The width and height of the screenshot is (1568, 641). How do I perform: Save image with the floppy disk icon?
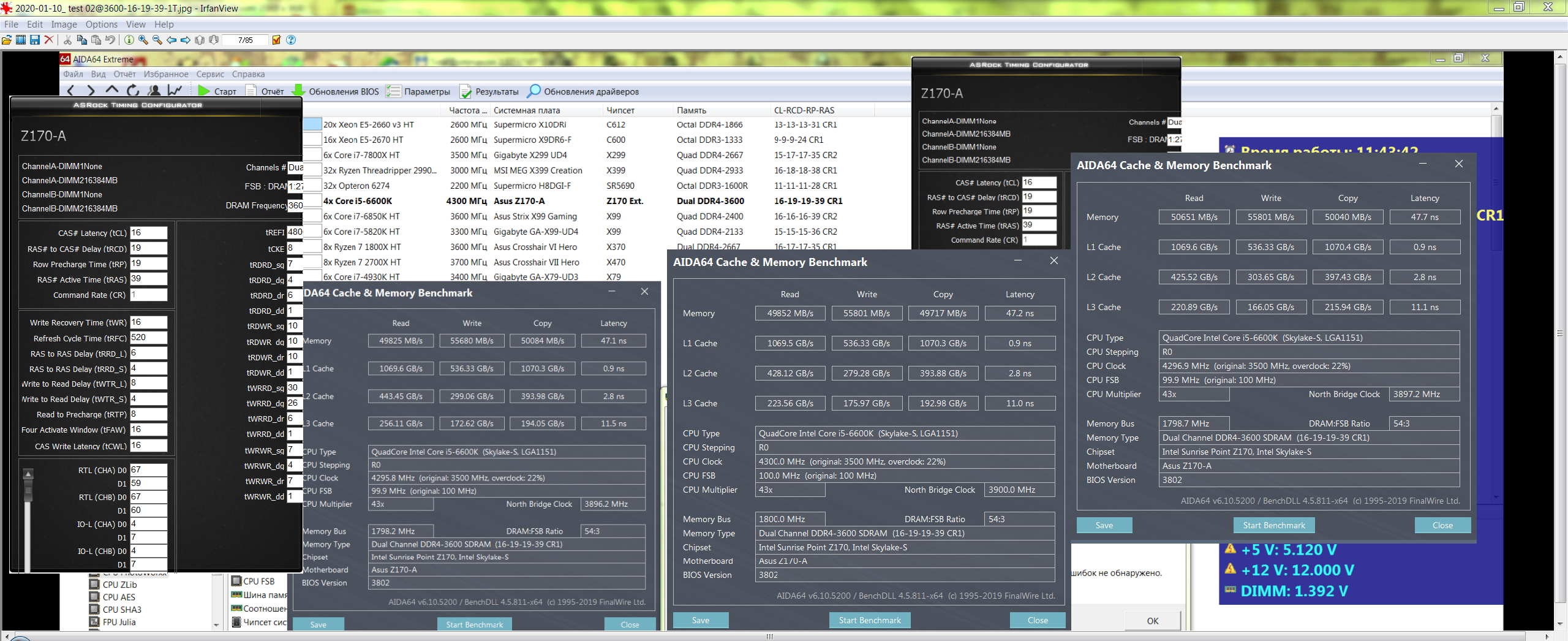(x=35, y=40)
